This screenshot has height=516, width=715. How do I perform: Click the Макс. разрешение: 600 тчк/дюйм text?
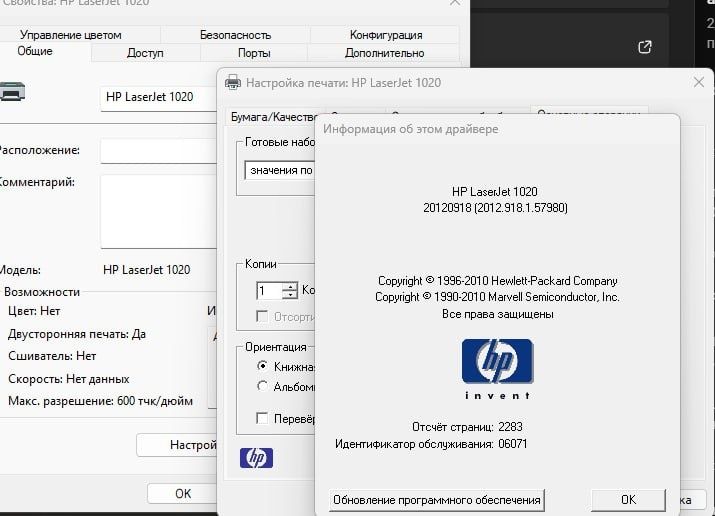[100, 401]
